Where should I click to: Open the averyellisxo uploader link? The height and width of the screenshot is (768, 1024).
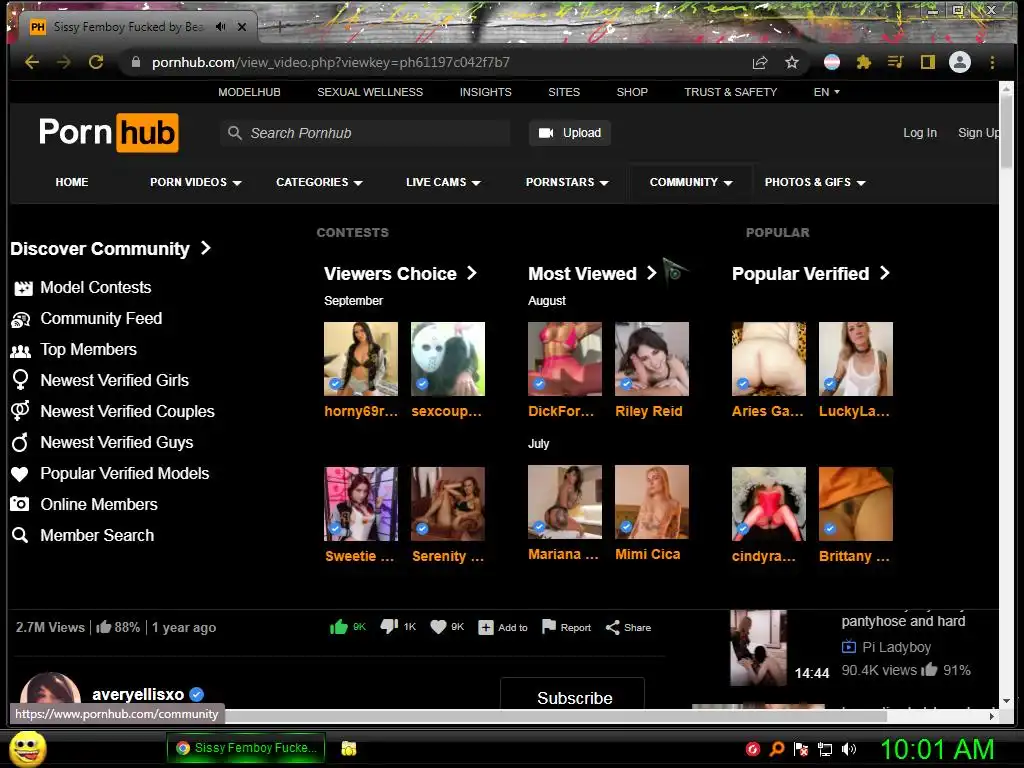click(x=138, y=695)
